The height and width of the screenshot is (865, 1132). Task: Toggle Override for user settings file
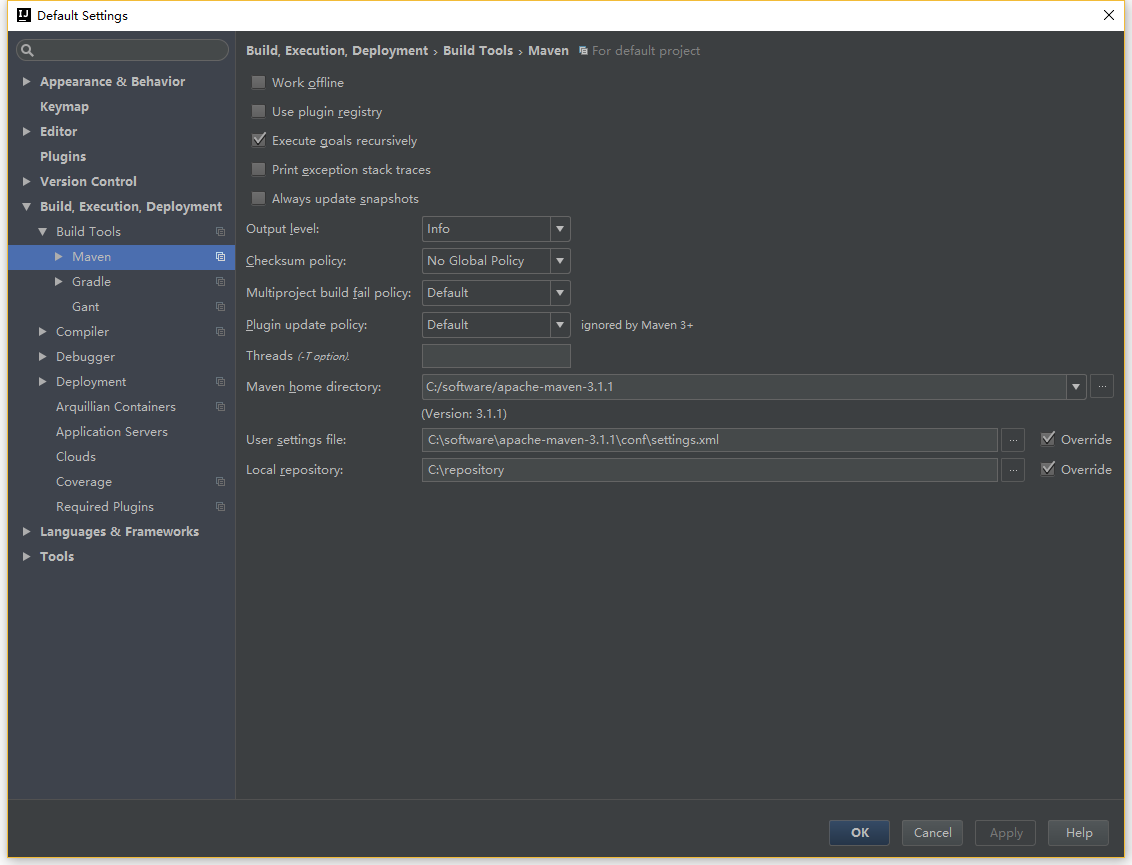[1048, 439]
